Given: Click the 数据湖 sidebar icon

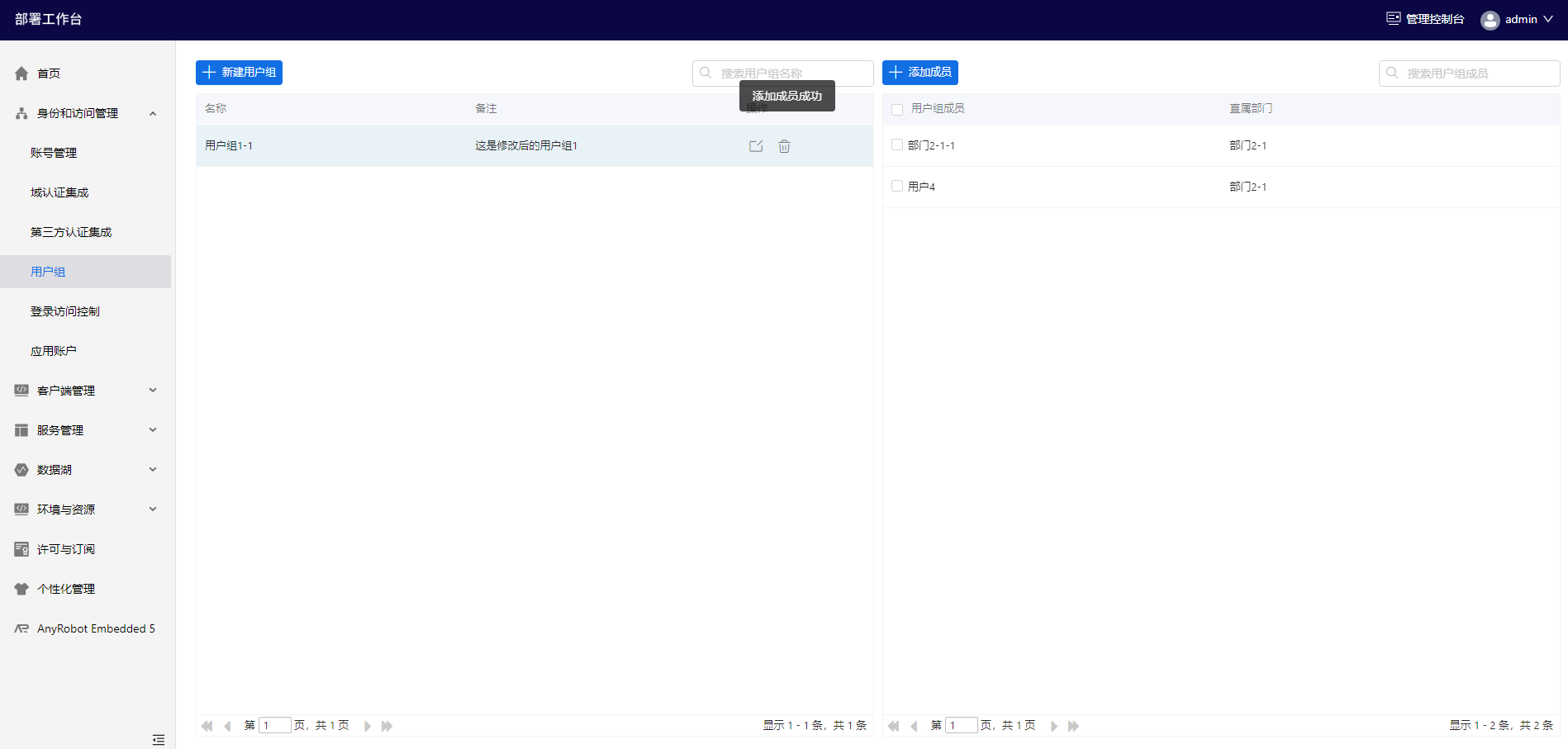Looking at the screenshot, I should 21,470.
